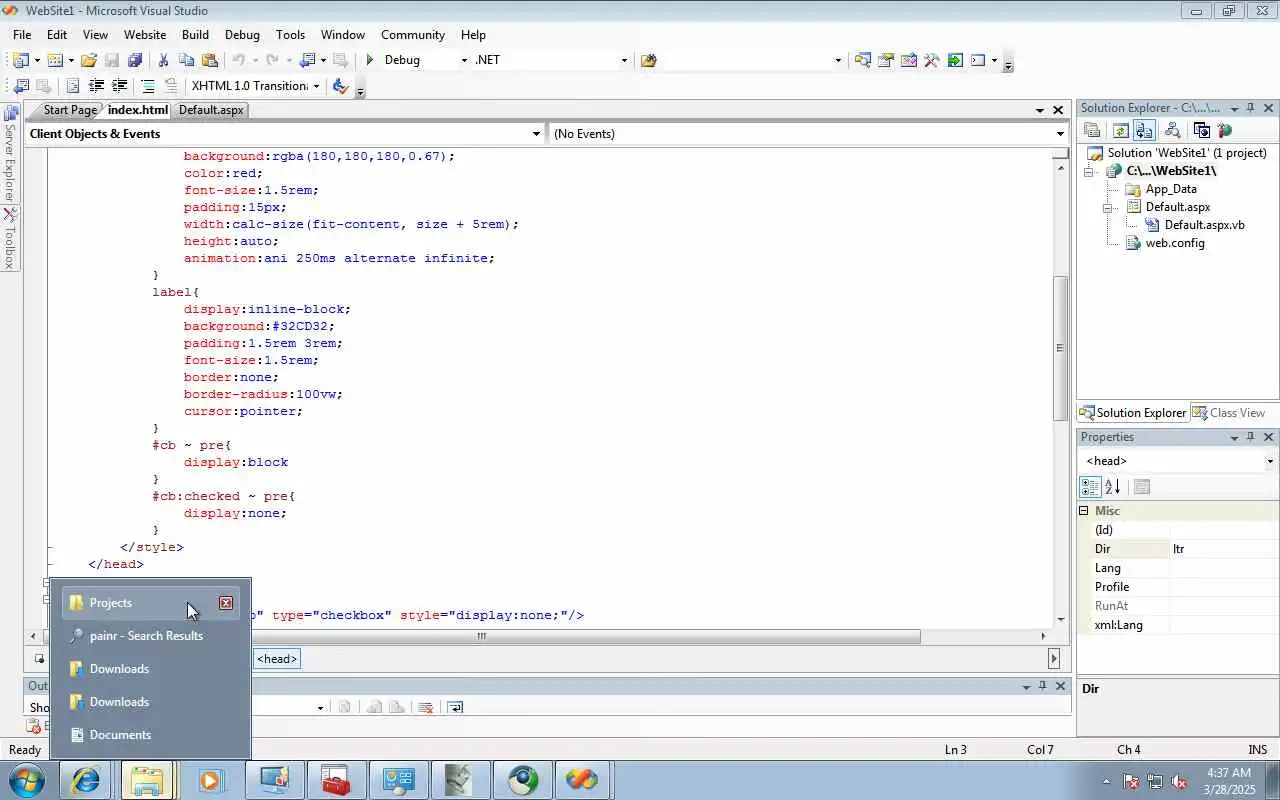The width and height of the screenshot is (1280, 800).
Task: Click the Lang property row
Action: [1177, 568]
